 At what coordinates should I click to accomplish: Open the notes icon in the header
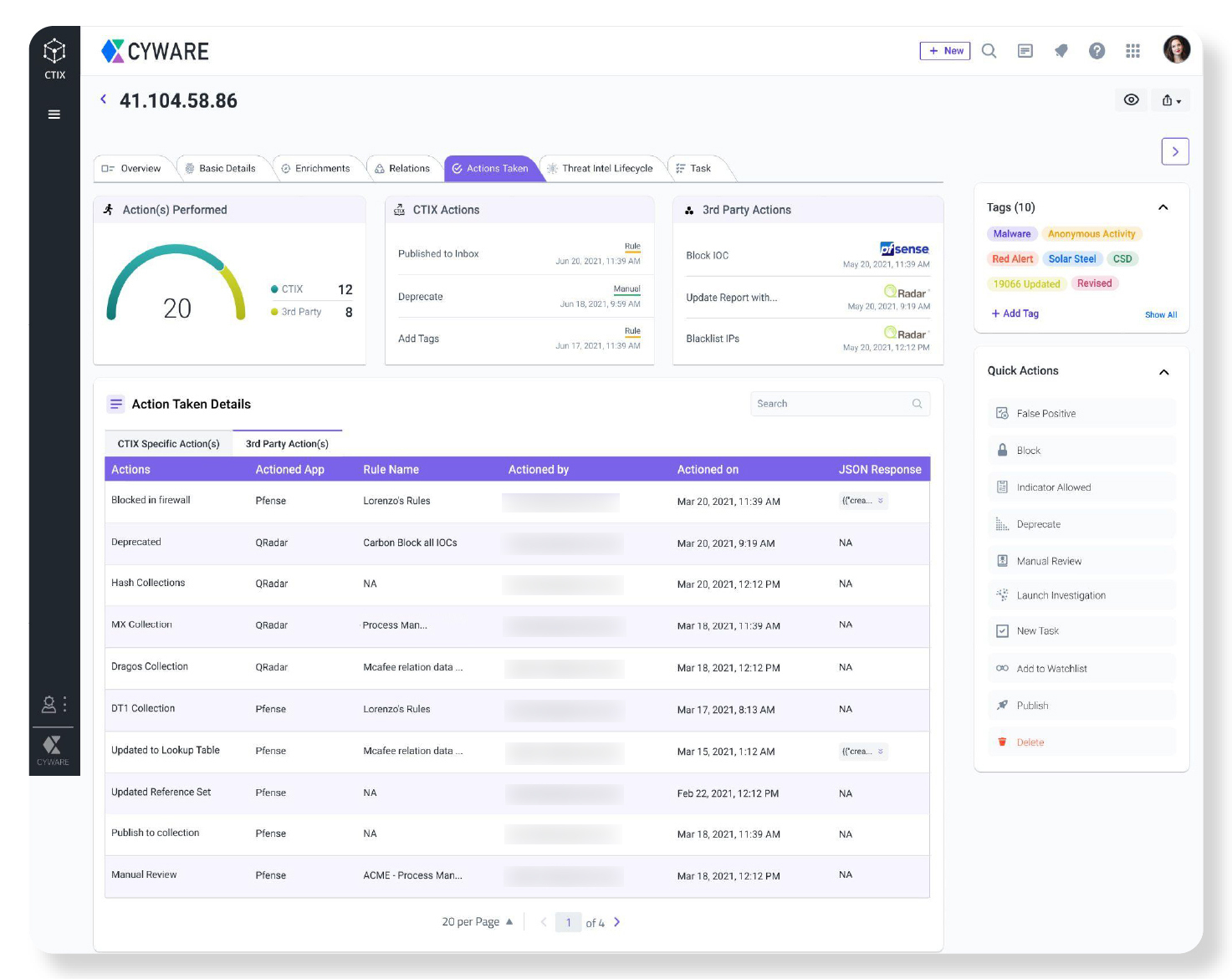pos(1025,51)
